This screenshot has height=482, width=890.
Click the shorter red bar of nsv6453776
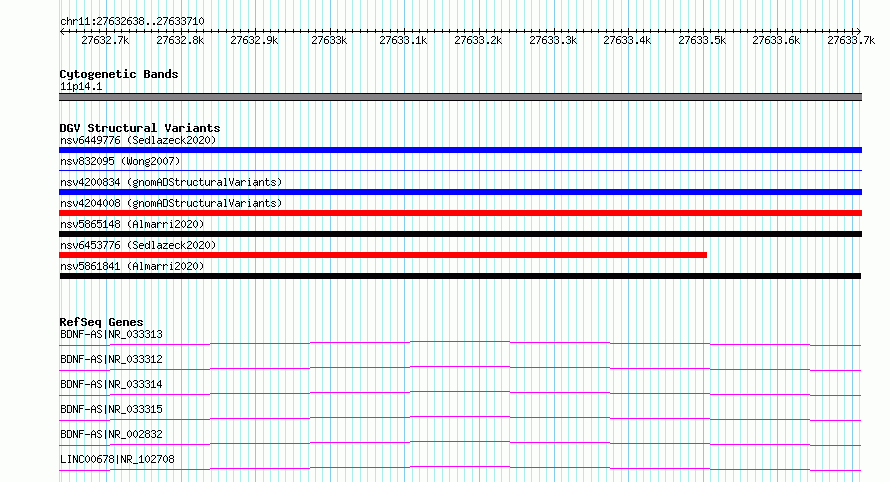point(383,255)
